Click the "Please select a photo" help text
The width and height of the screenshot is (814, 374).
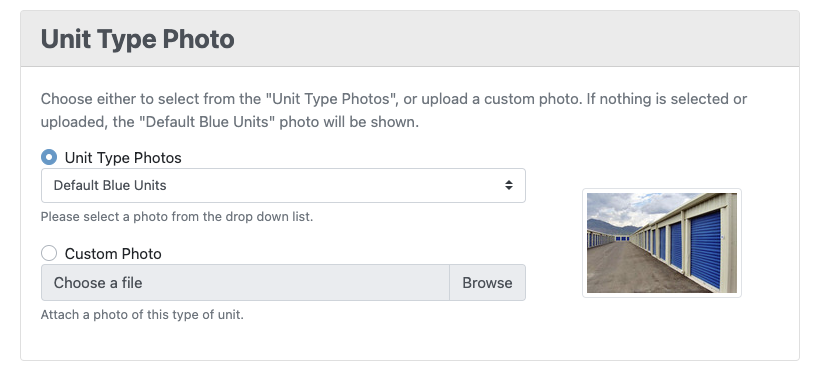(177, 217)
